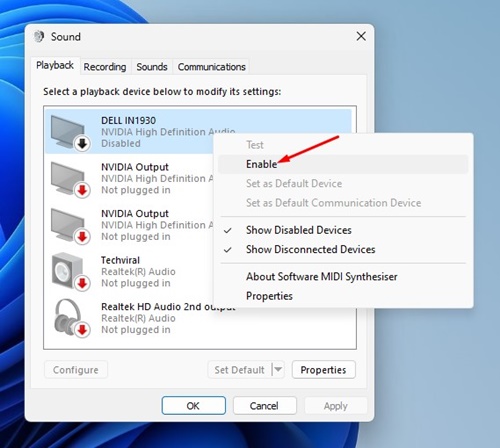Open the Sounds tab

[x=152, y=67]
